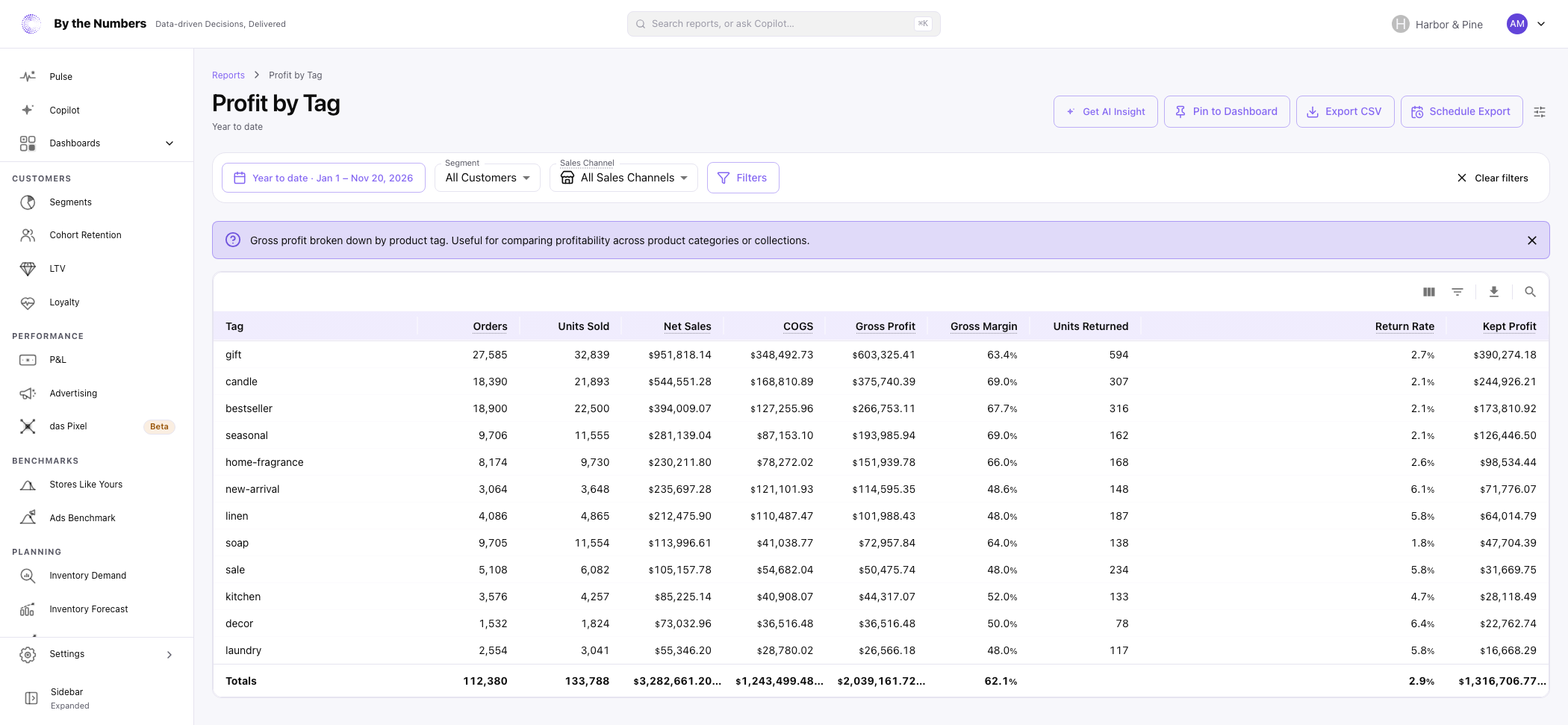This screenshot has width=1568, height=725.
Task: Open Pulse in the sidebar
Action: (x=97, y=76)
